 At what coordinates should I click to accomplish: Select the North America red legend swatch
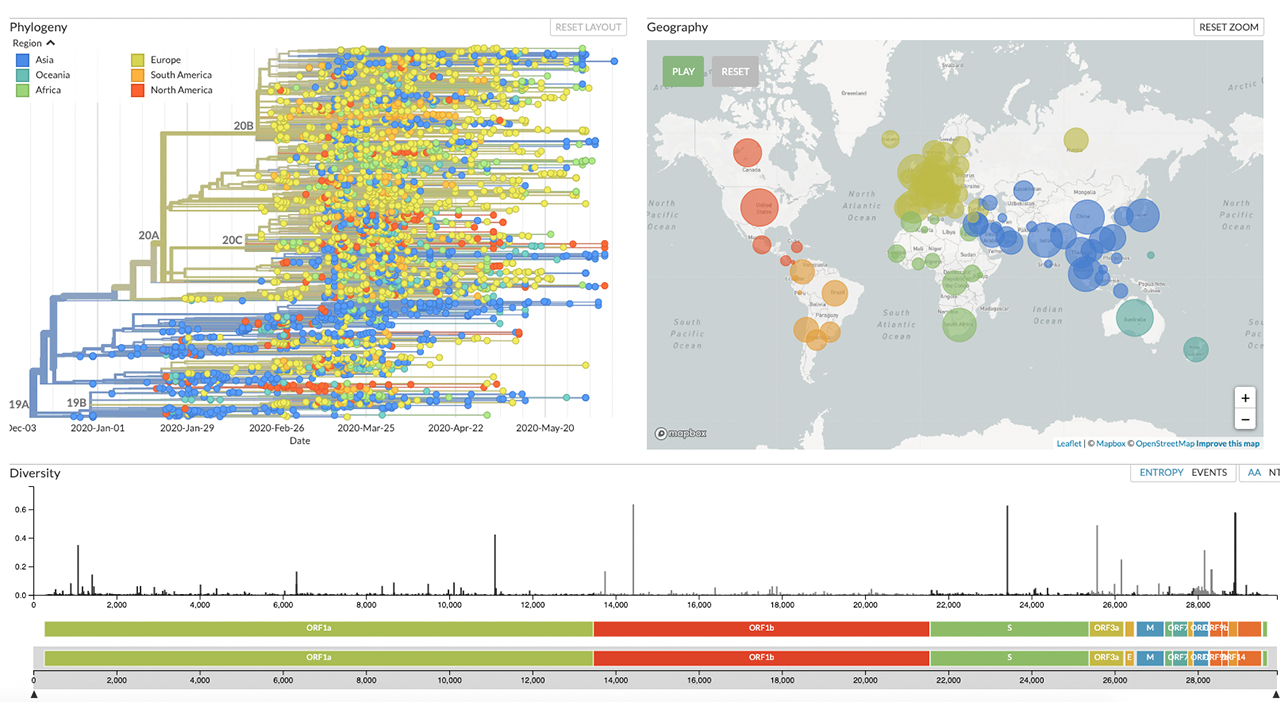tap(138, 90)
